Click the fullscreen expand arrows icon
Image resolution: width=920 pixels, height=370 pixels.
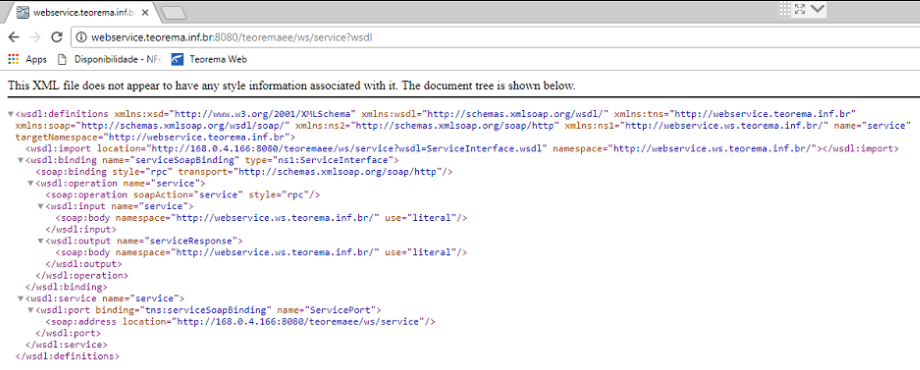800,9
